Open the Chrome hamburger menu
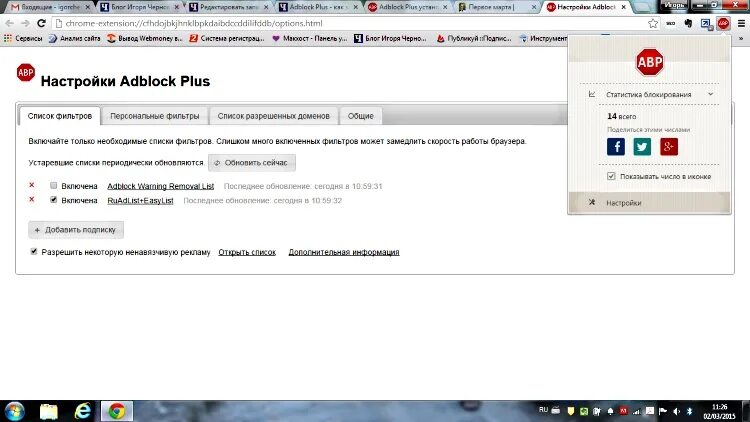This screenshot has height=422, width=750. [x=741, y=23]
